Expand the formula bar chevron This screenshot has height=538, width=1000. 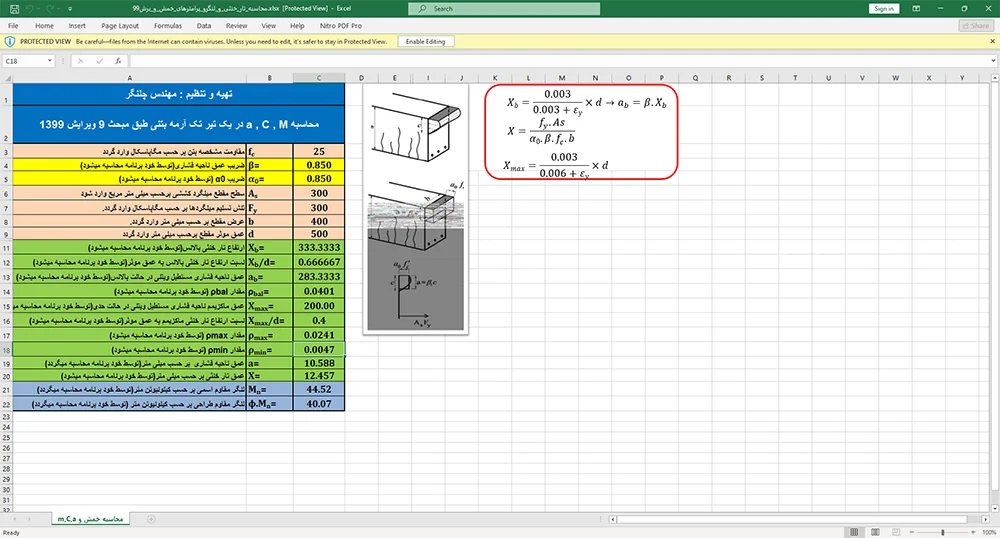994,61
